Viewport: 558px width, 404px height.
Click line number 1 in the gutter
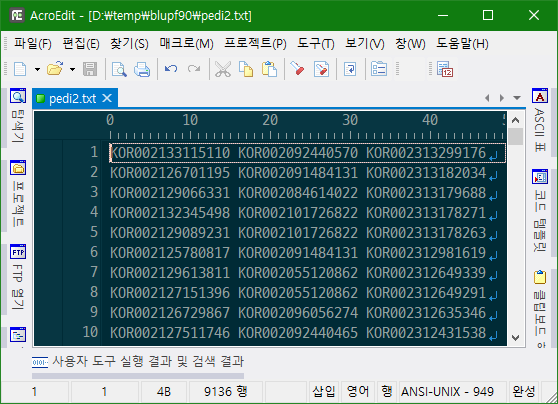[94, 152]
